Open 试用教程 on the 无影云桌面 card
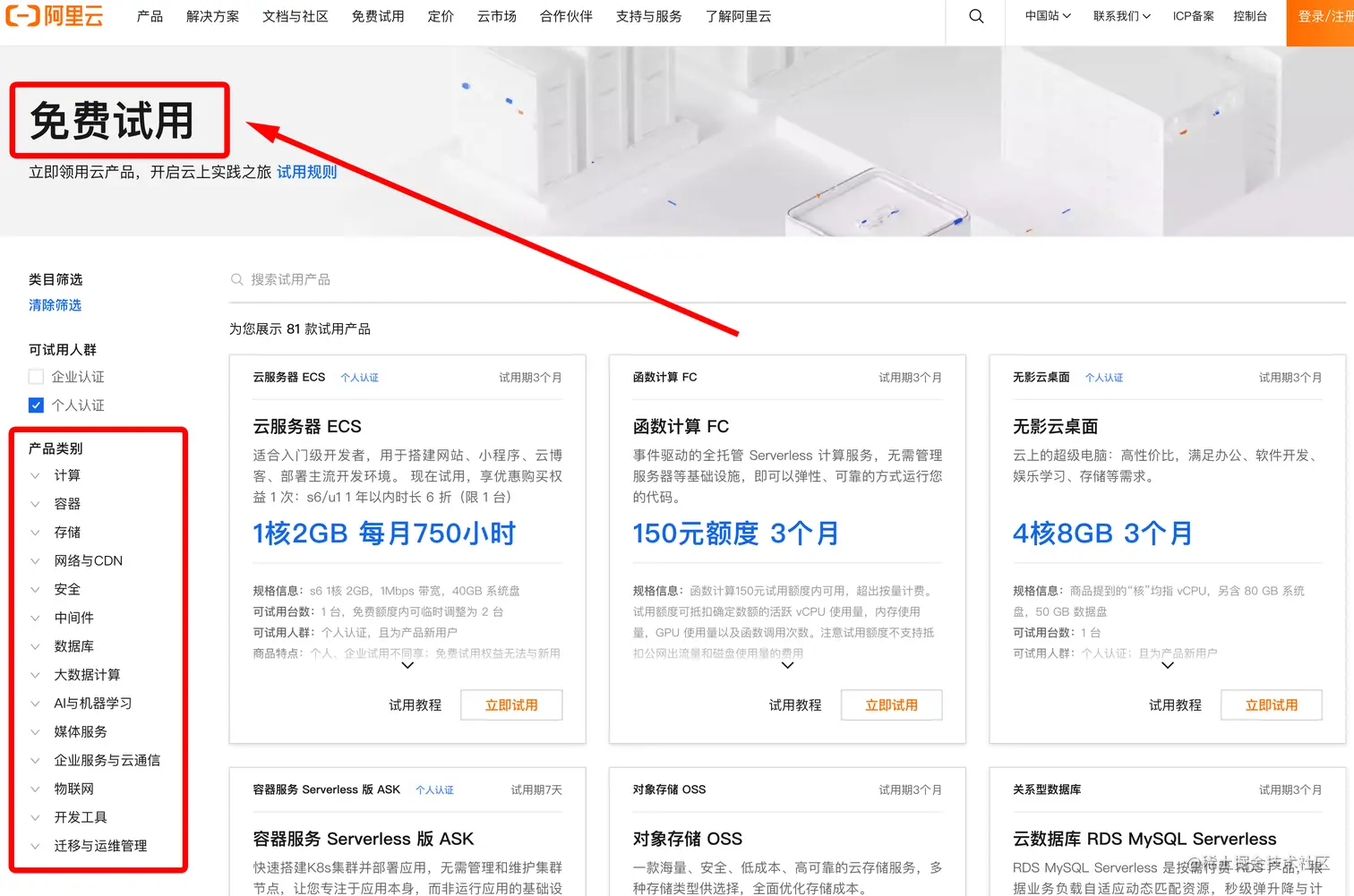1354x896 pixels. pos(1175,705)
